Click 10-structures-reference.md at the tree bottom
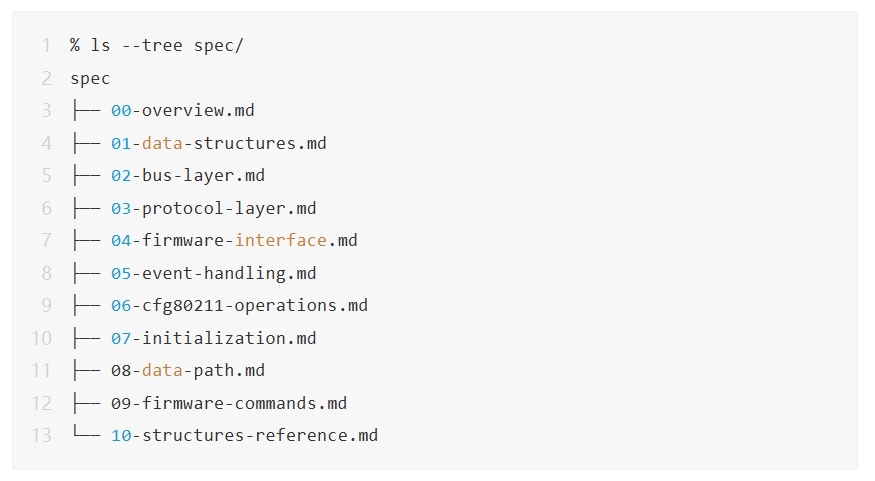 (x=244, y=435)
